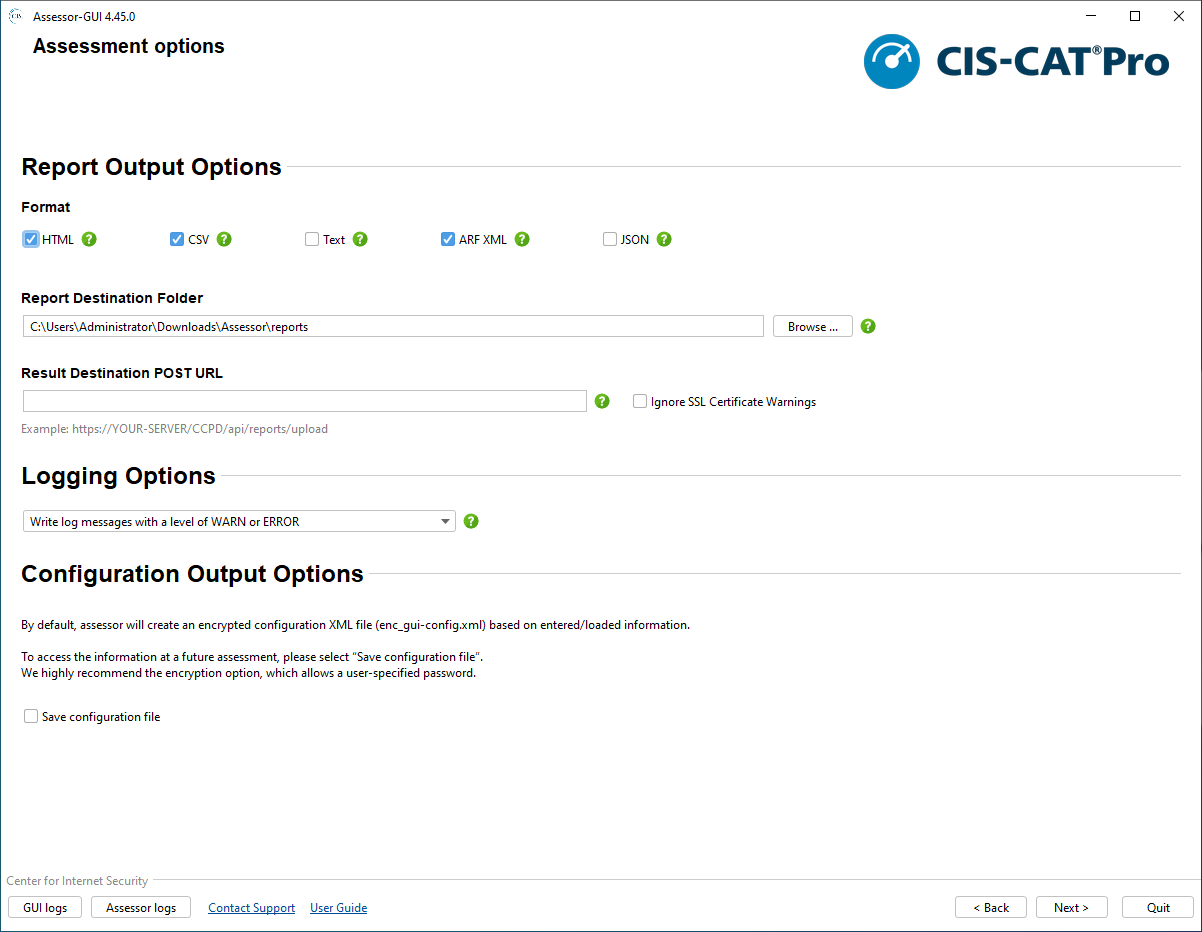
Task: Tick the Text format checkbox
Action: [312, 240]
